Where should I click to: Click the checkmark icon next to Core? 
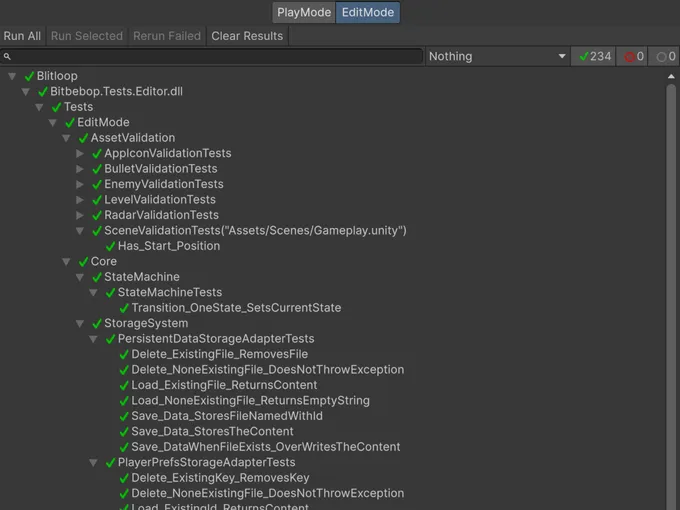83,262
